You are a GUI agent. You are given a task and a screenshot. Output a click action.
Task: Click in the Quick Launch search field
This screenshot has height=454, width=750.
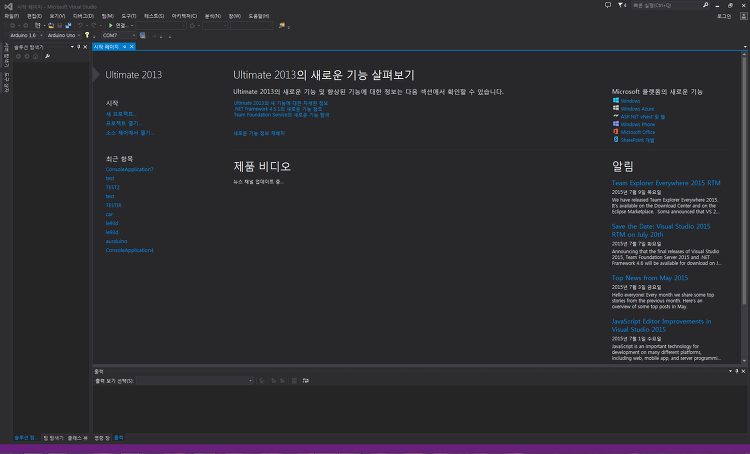pos(666,5)
